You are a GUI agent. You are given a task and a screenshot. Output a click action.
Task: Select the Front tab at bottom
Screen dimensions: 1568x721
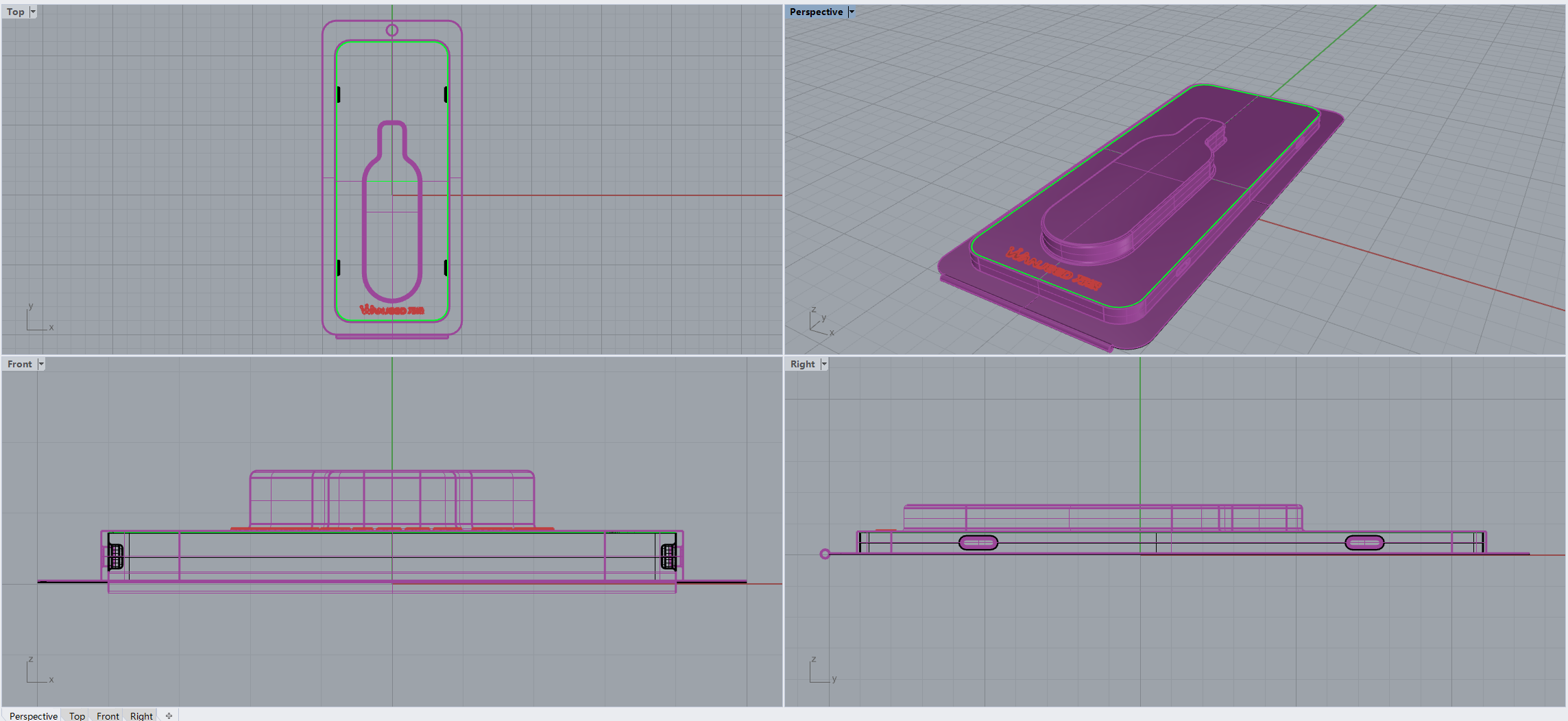108,716
